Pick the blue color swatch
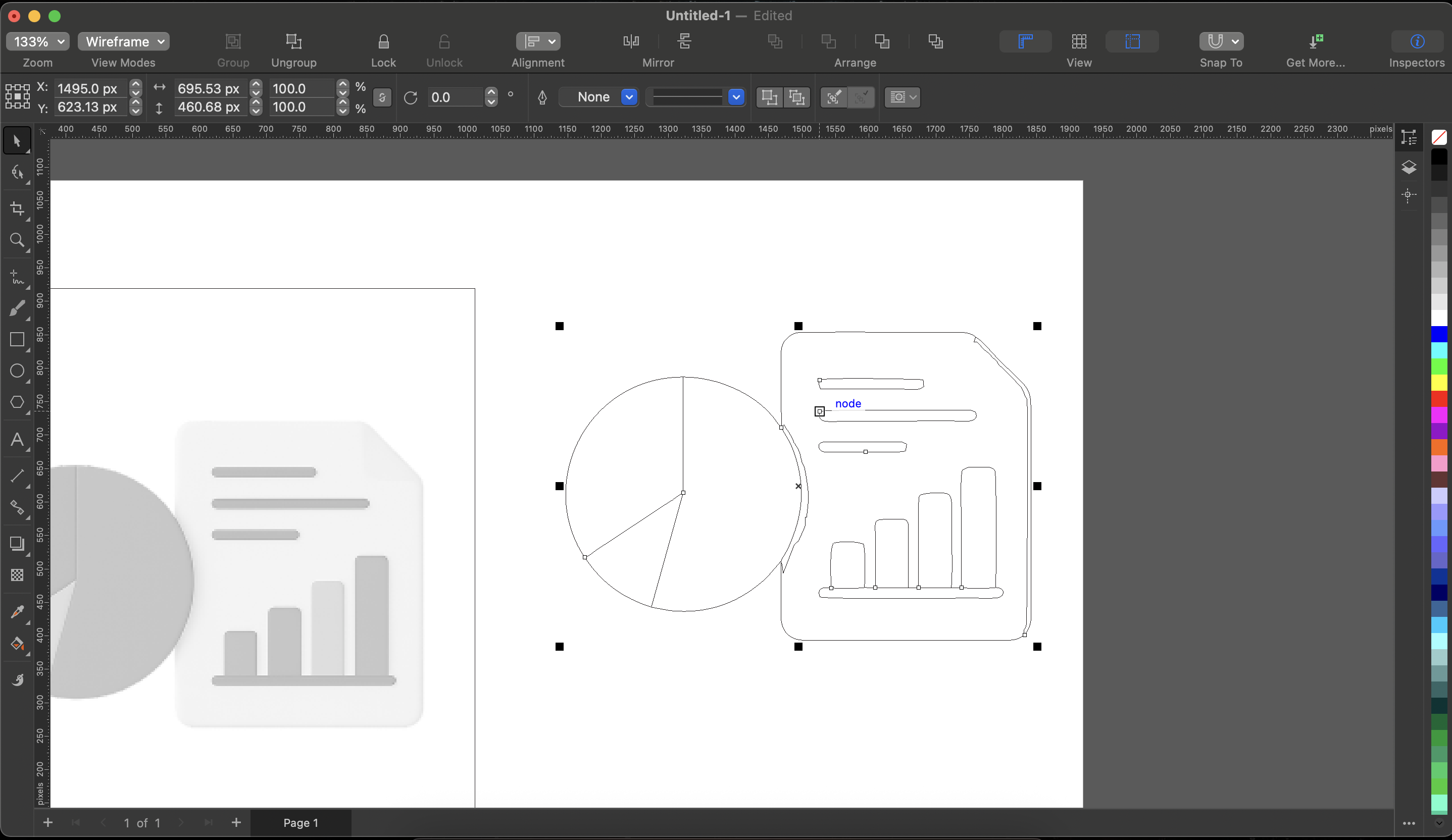 click(x=1439, y=333)
